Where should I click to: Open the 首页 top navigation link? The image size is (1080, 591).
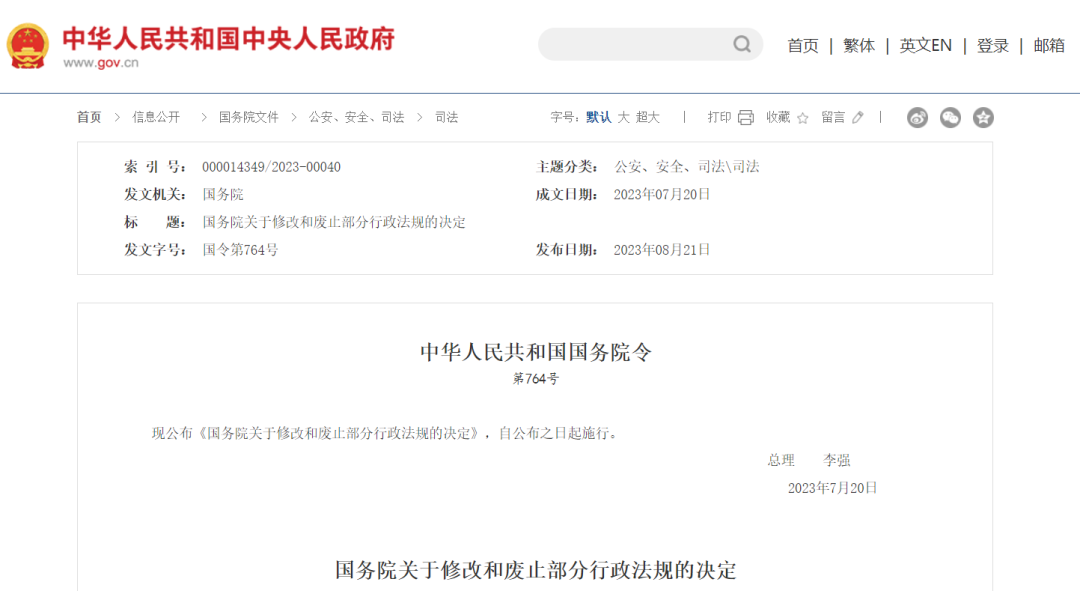coord(802,45)
